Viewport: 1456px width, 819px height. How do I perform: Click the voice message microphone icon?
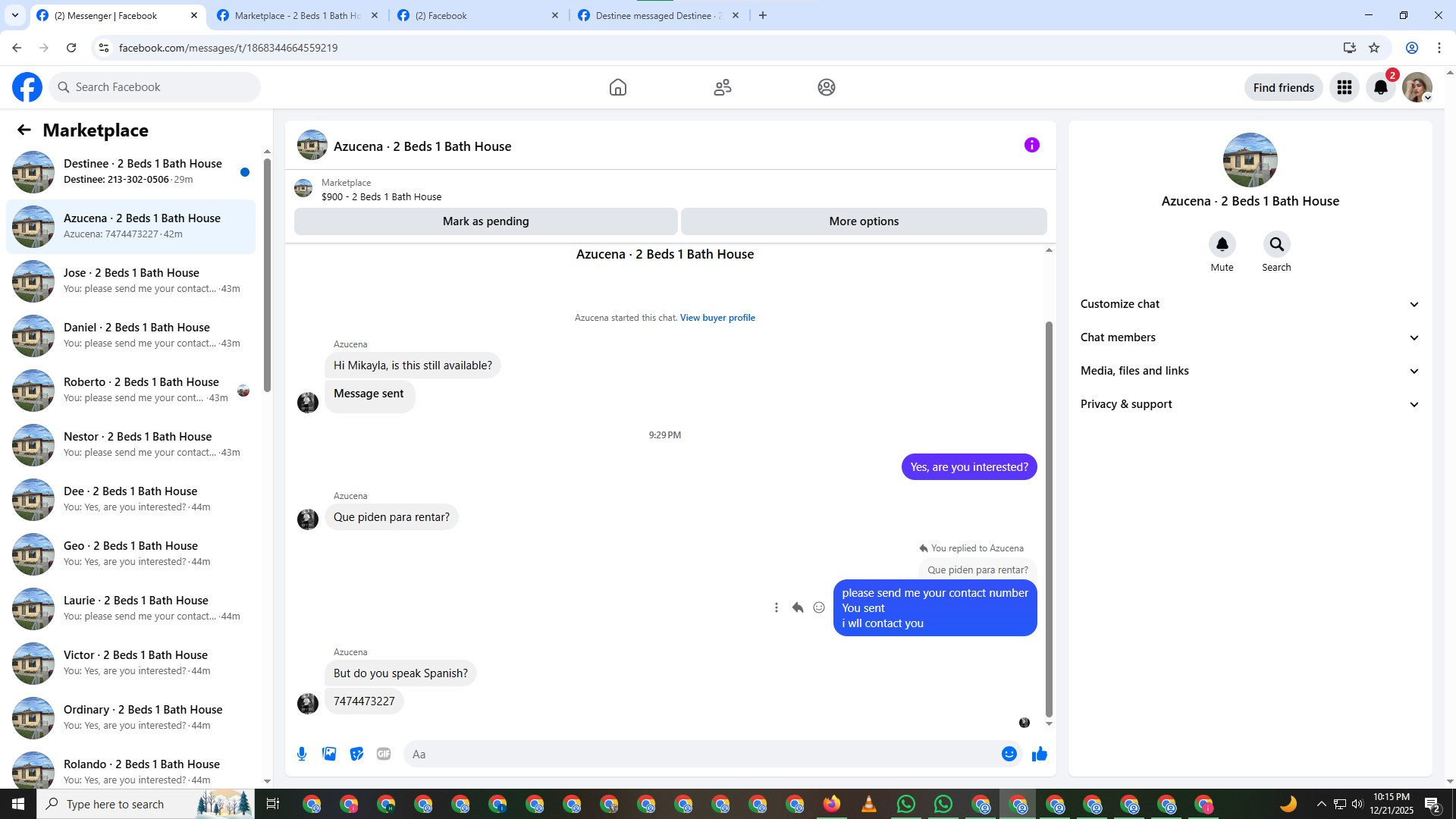point(302,754)
